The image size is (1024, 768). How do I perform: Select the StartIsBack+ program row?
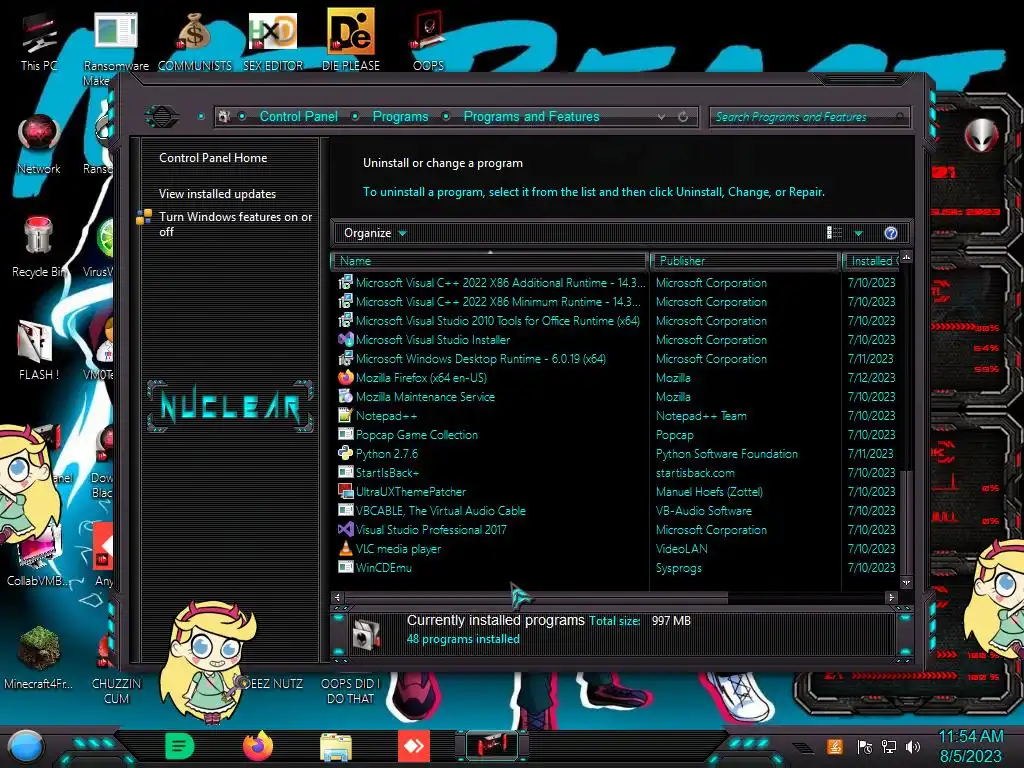tap(617, 473)
